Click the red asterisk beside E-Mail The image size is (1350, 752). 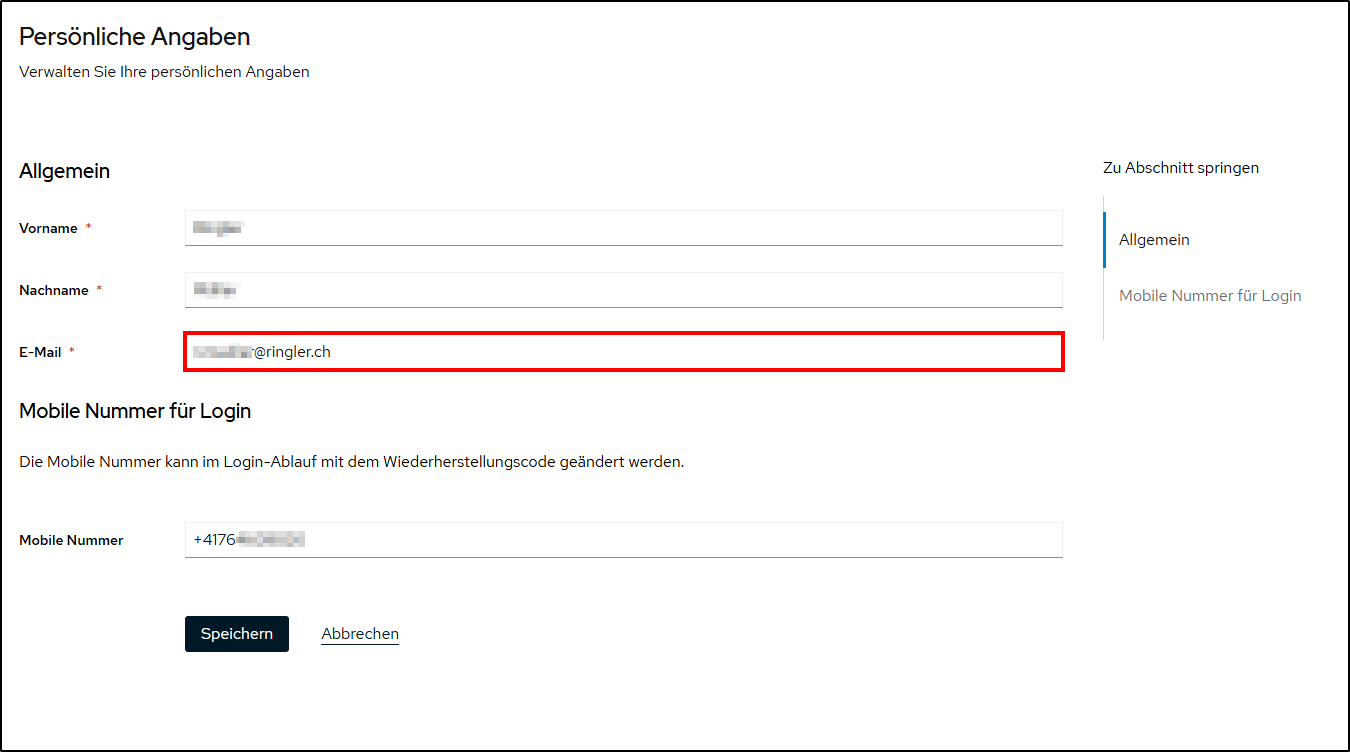pos(72,352)
